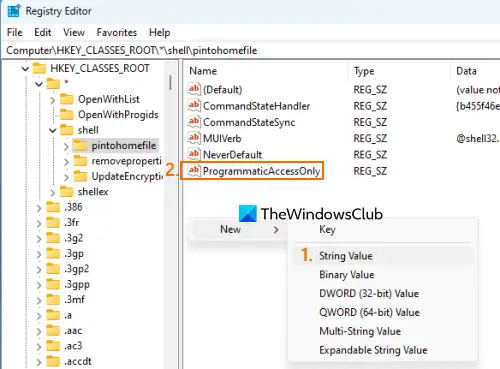Choose QWORD (64-bit) Value
Image resolution: width=500 pixels, height=369 pixels.
click(x=383, y=312)
